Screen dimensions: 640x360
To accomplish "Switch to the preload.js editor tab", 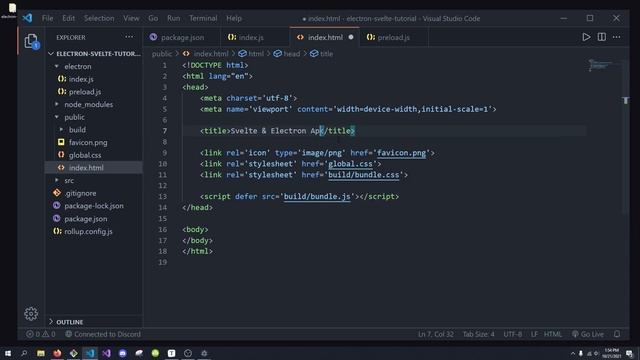I will pos(393,37).
